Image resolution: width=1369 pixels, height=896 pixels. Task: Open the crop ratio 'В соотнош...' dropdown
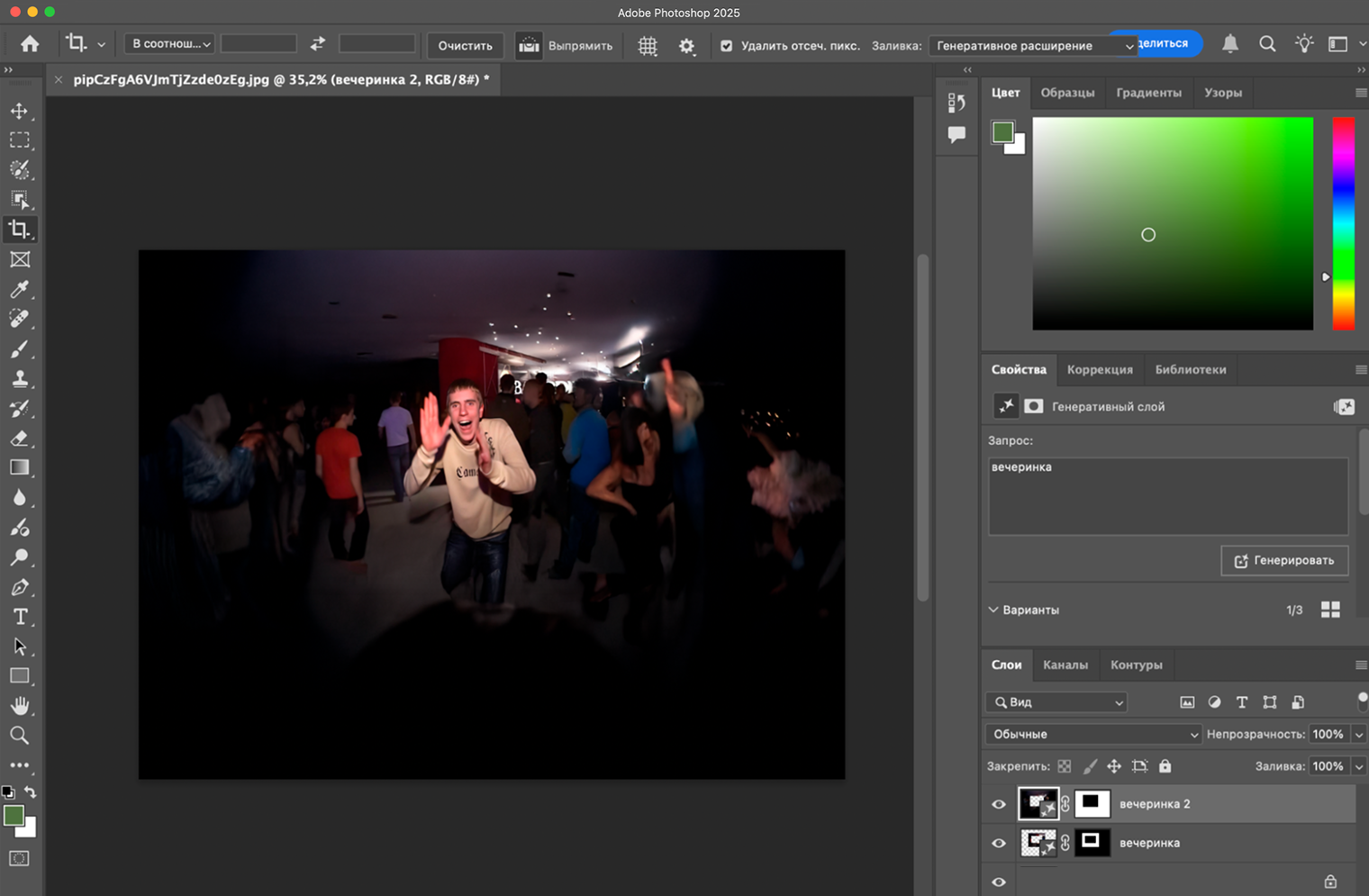click(169, 44)
